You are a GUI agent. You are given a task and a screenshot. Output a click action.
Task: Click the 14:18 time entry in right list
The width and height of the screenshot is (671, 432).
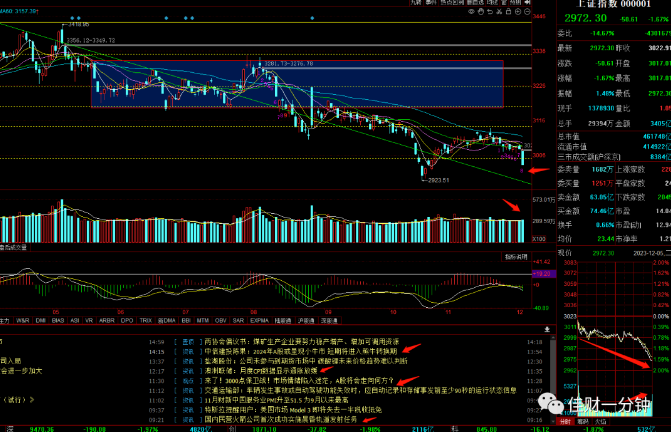coord(534,342)
